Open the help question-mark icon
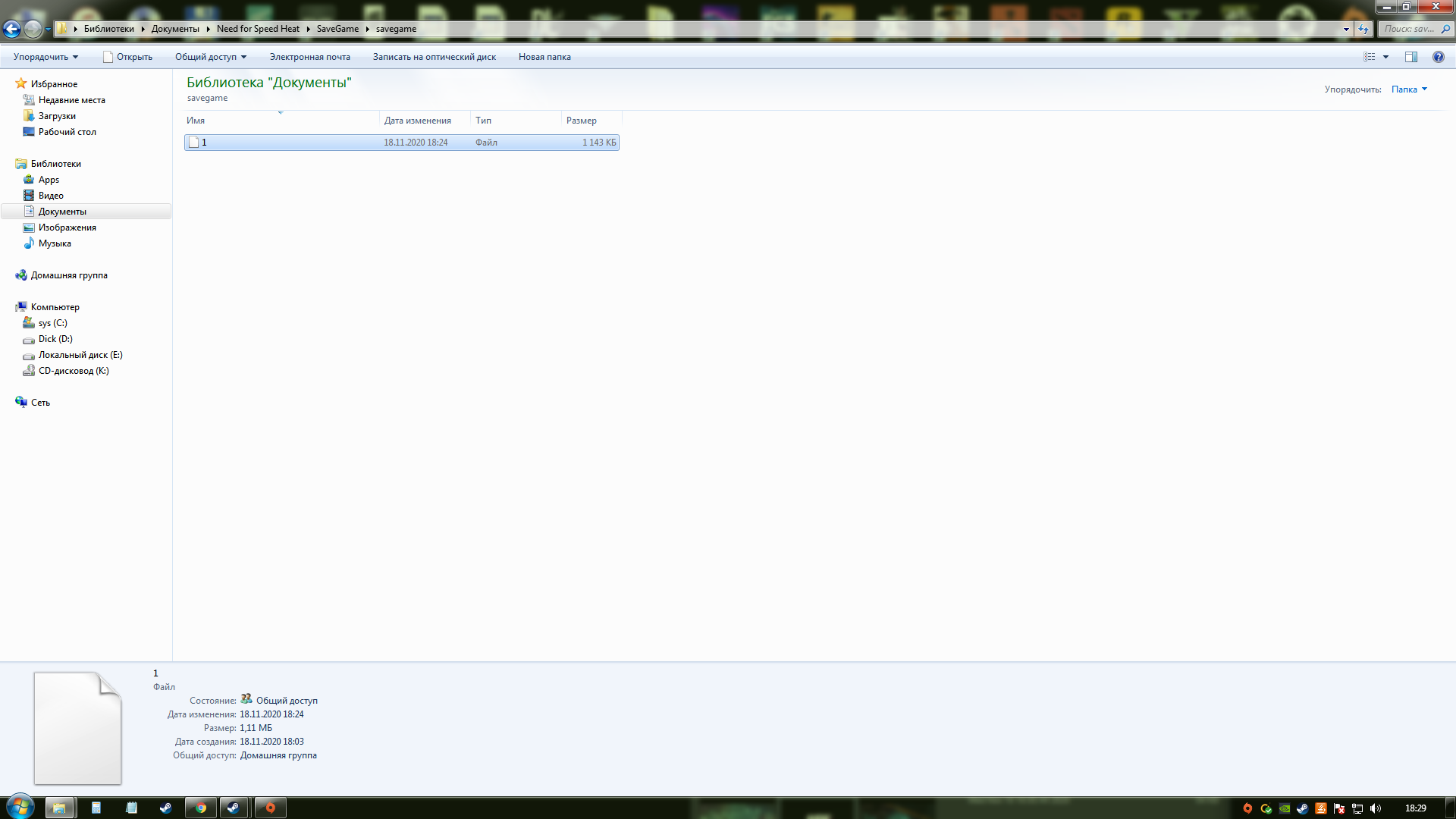Screen dimensions: 1456x819 click(x=1438, y=57)
